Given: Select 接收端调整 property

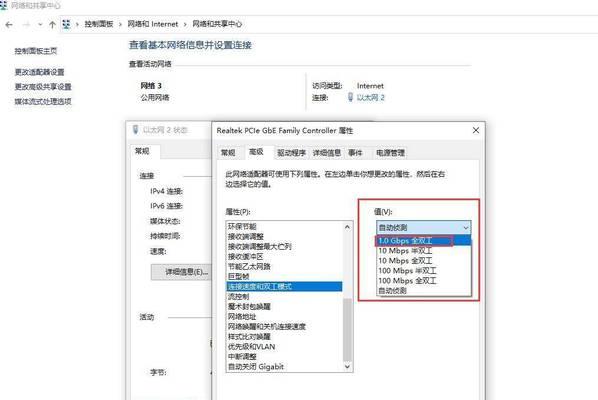Looking at the screenshot, I should (284, 236).
